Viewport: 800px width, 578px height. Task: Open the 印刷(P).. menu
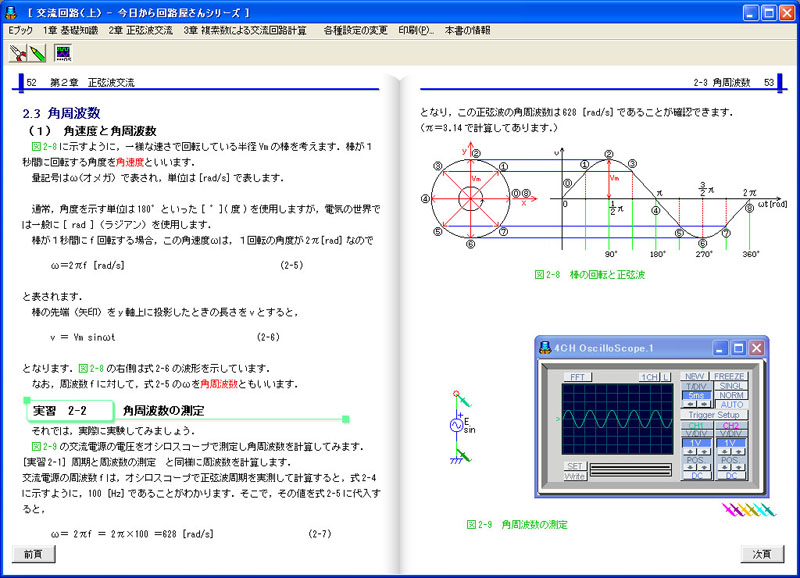pyautogui.click(x=416, y=31)
